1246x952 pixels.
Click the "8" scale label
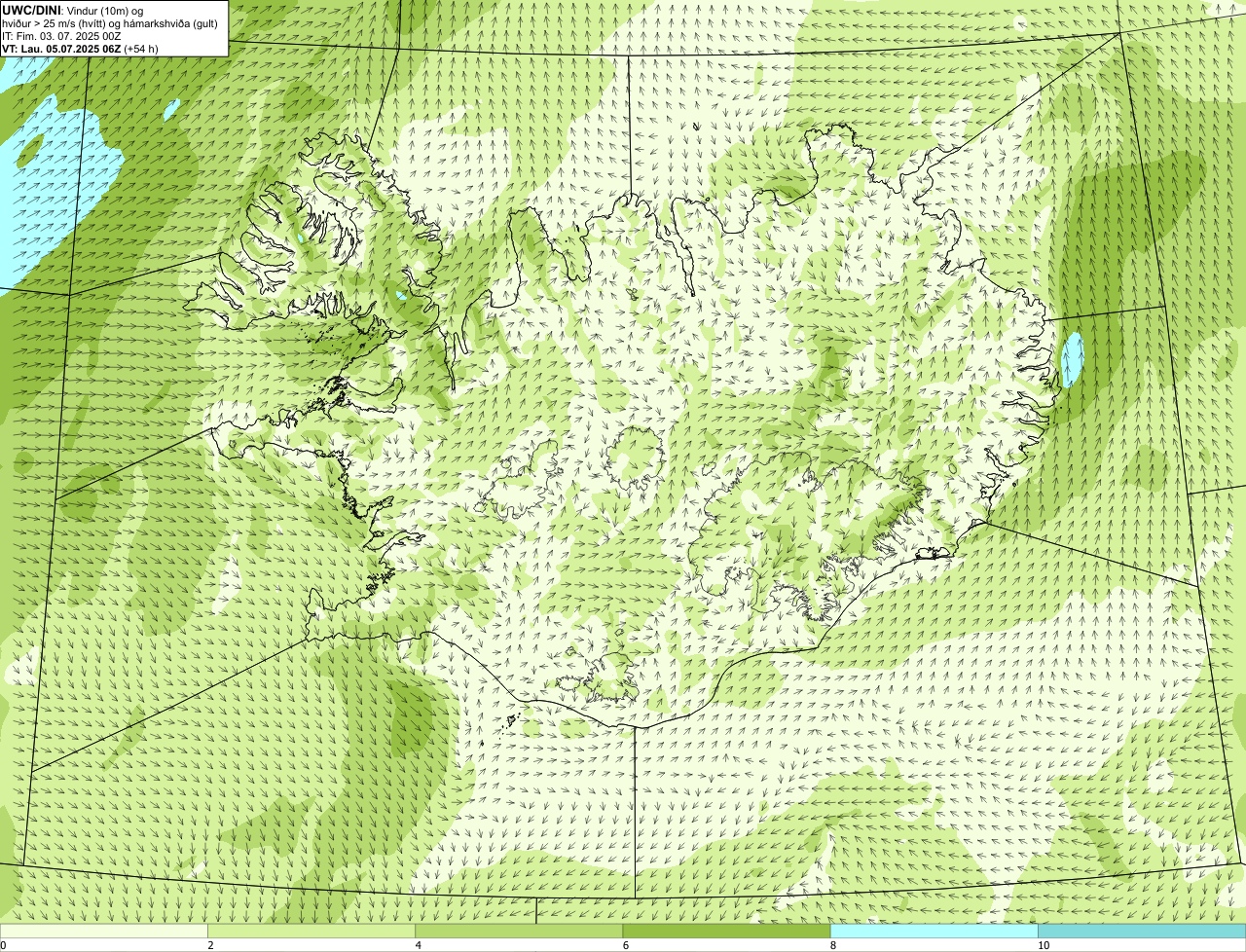(x=833, y=945)
